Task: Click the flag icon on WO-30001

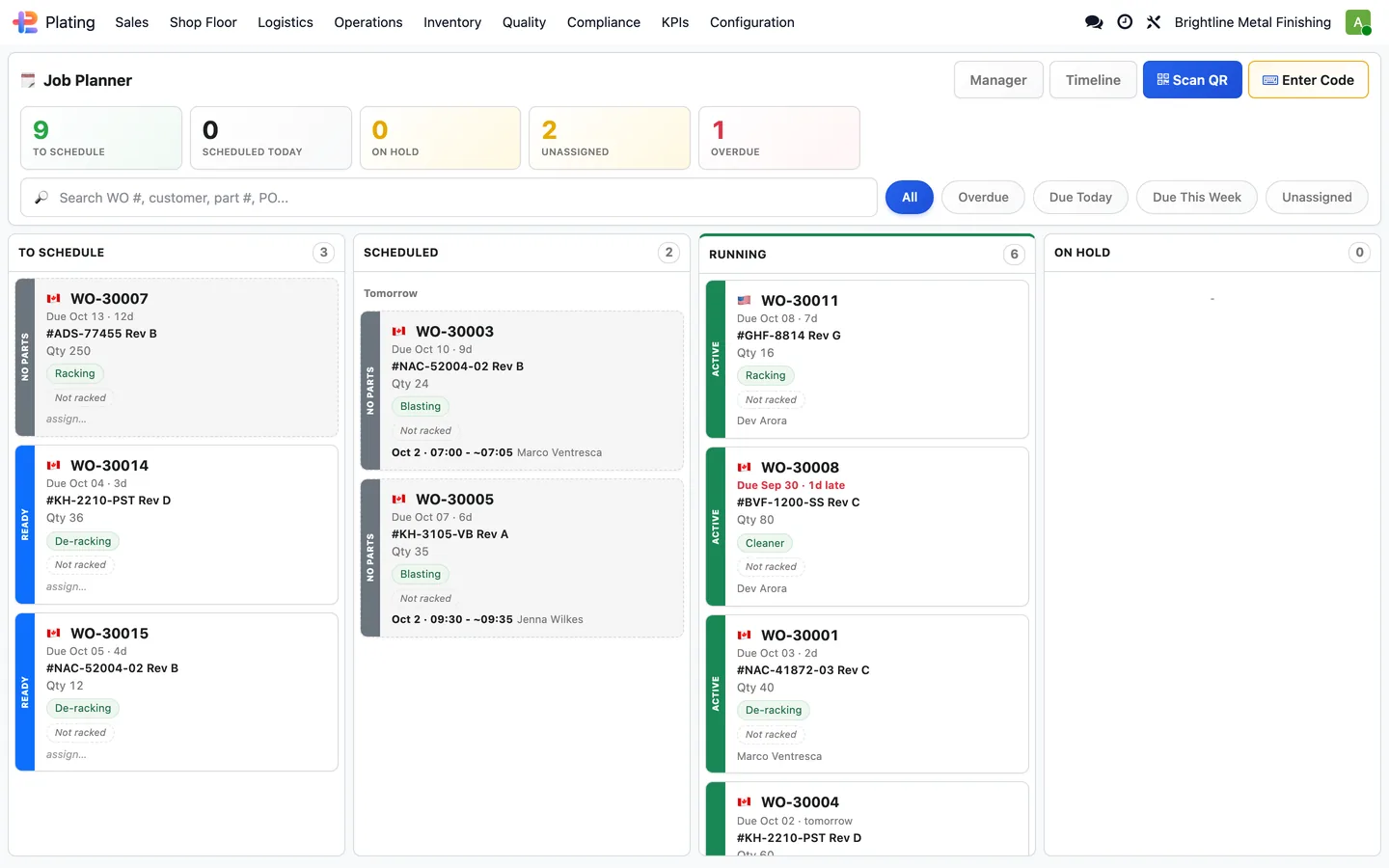Action: pos(745,636)
